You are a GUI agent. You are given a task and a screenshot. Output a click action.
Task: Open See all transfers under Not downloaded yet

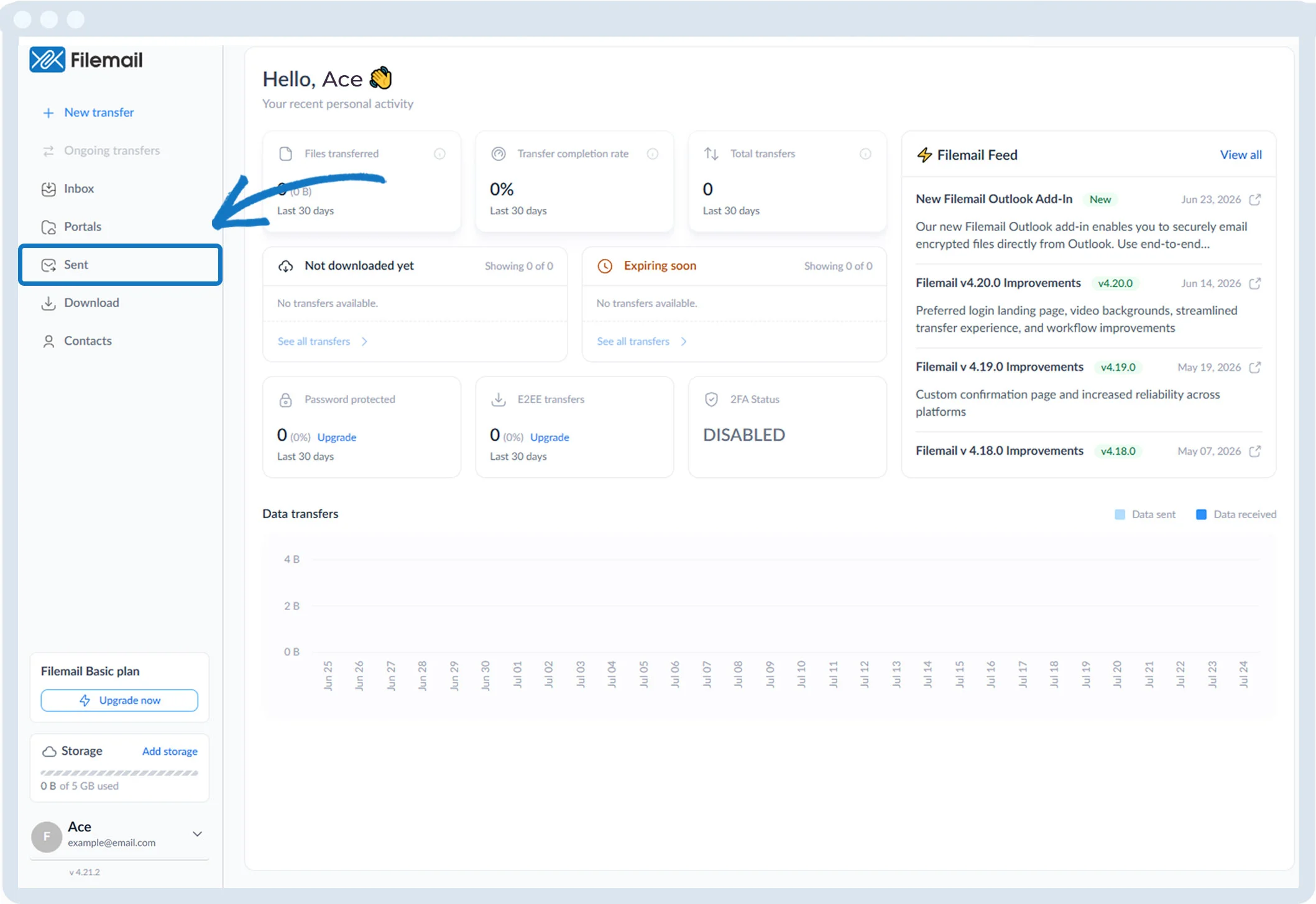click(x=314, y=342)
